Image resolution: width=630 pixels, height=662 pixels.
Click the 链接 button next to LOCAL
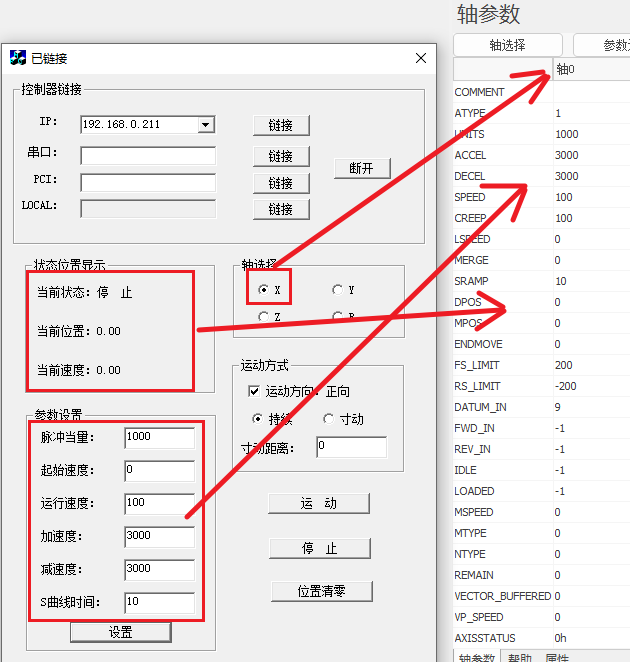281,209
